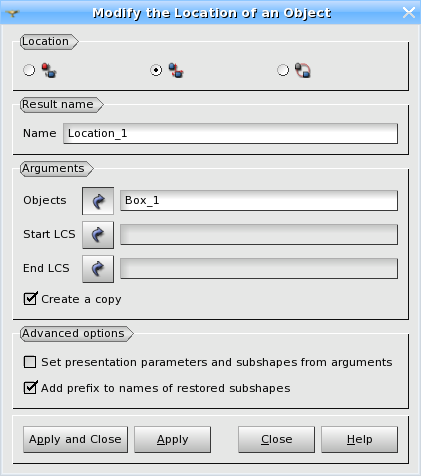
Task: Uncheck the Create a copy checkbox
Action: [x=30, y=299]
